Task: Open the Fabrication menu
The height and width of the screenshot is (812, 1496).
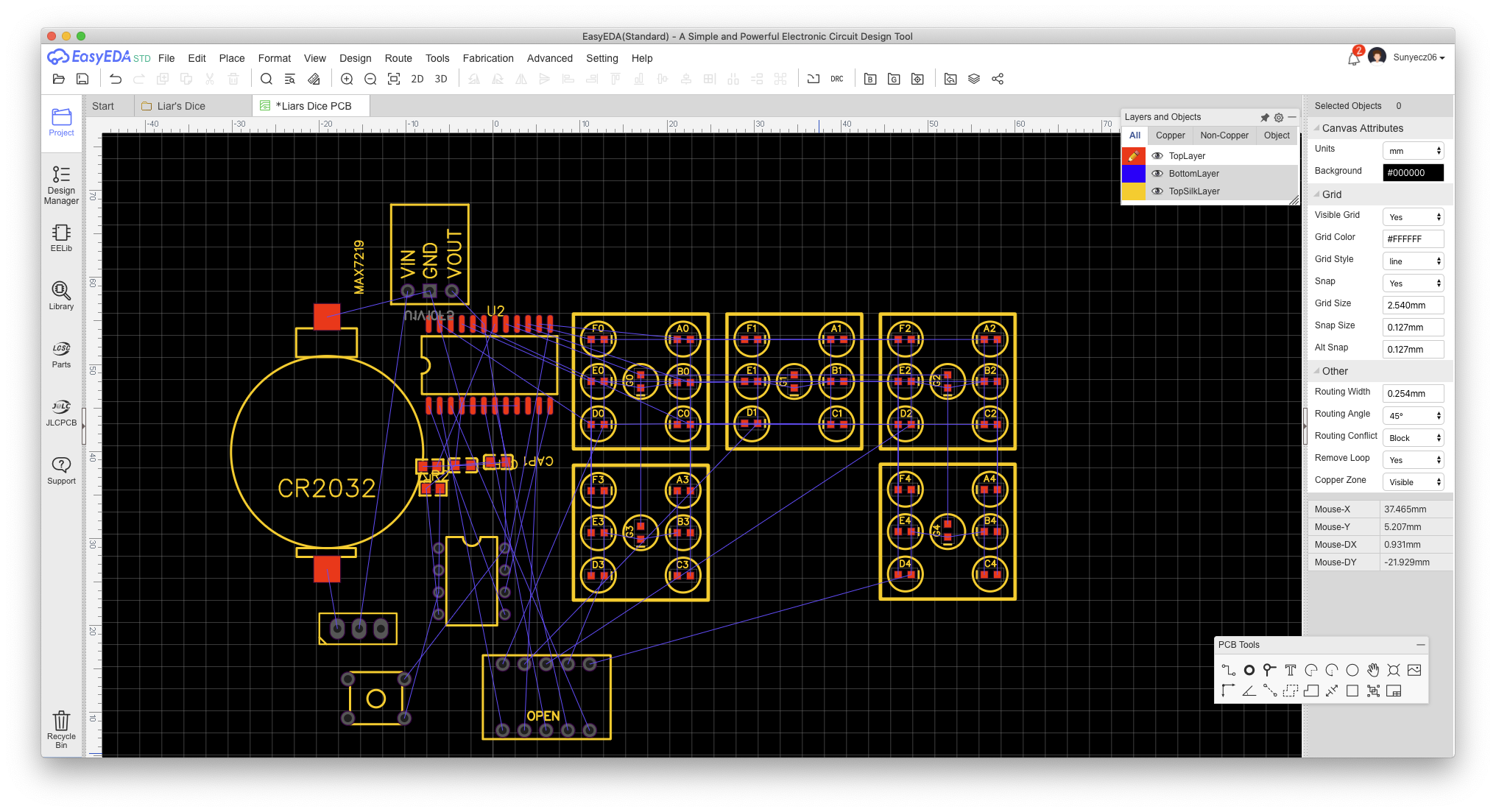Action: point(487,58)
